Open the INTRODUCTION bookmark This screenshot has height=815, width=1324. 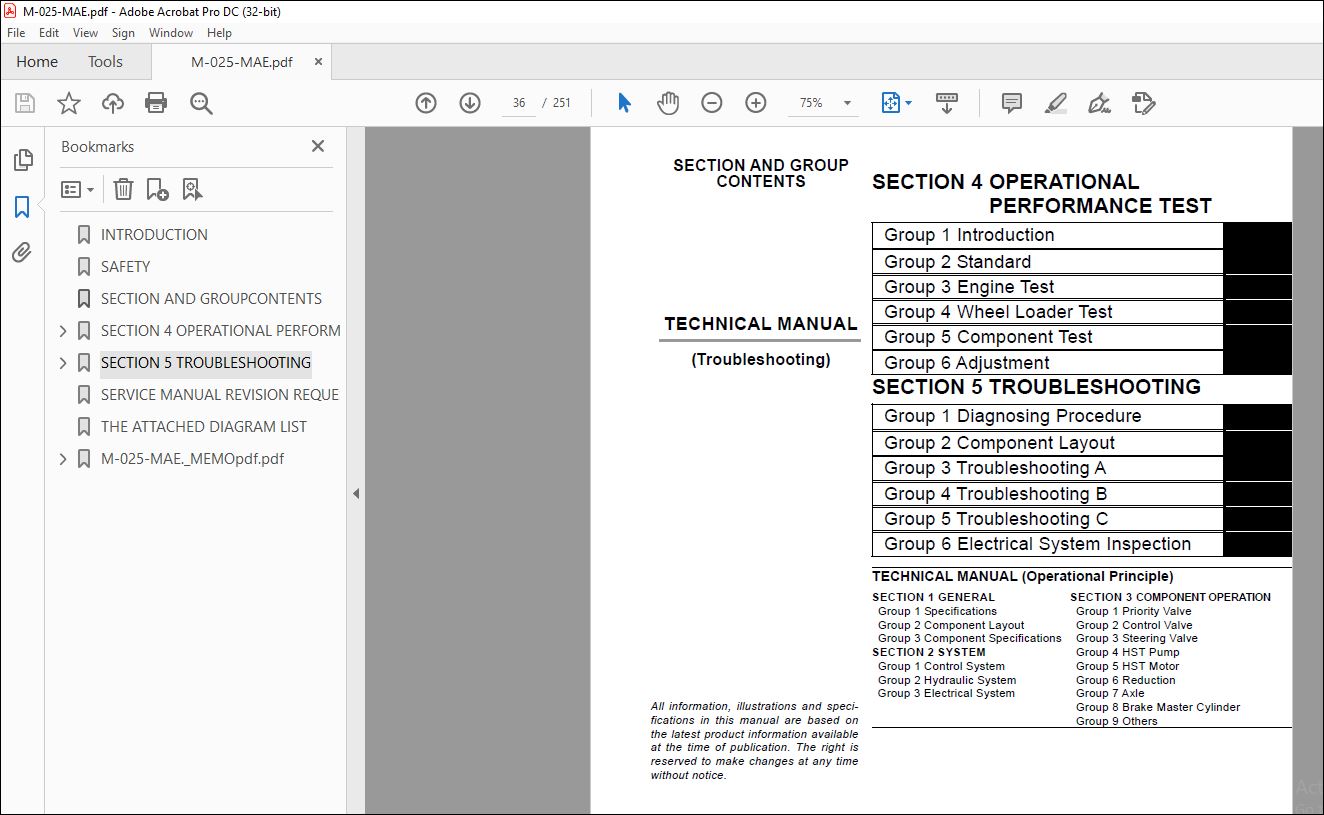pyautogui.click(x=154, y=235)
